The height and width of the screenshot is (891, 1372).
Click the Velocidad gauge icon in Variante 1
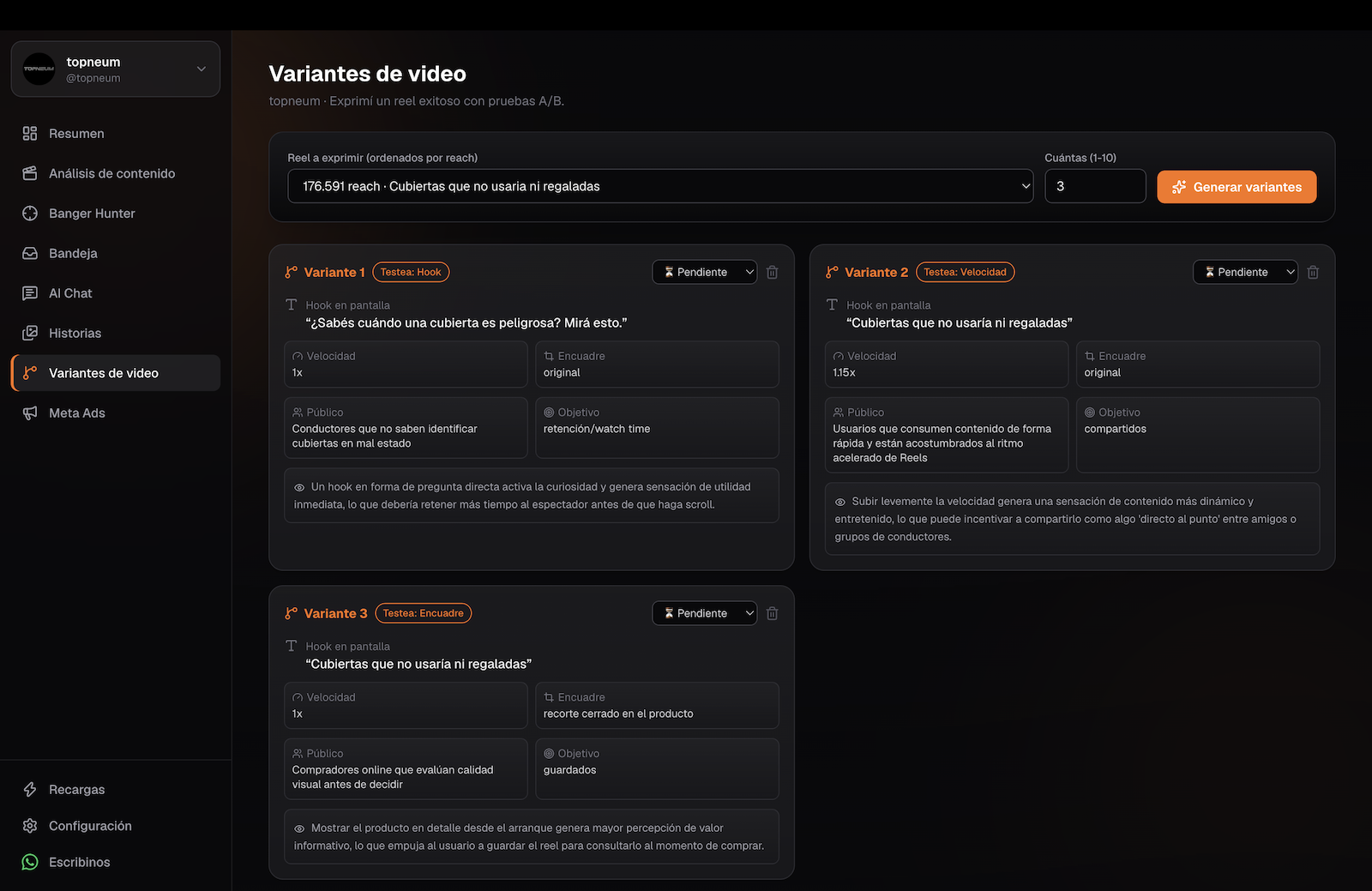pyautogui.click(x=298, y=356)
